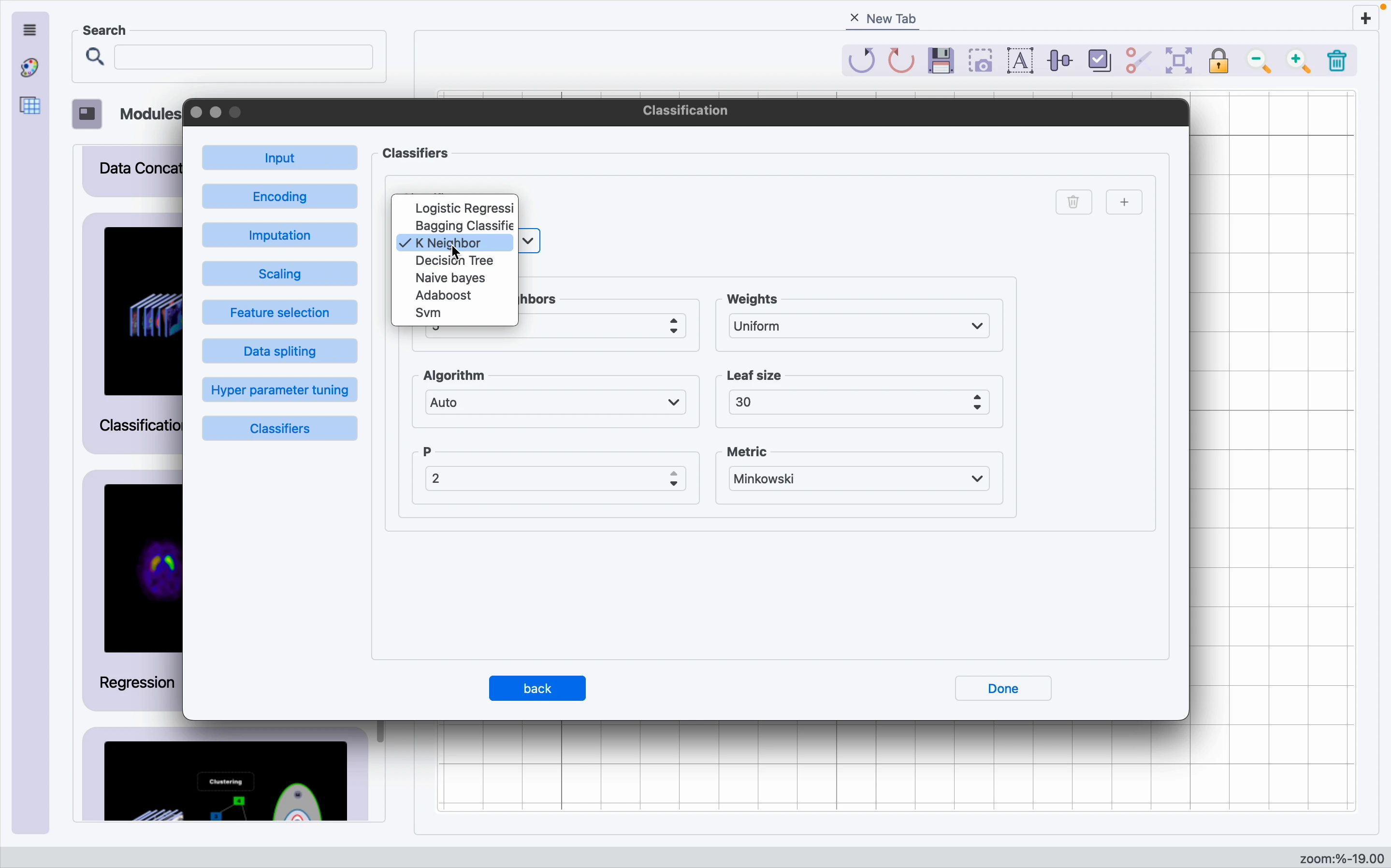The height and width of the screenshot is (868, 1391).
Task: Click the delete classifier trash icon
Action: [x=1074, y=202]
